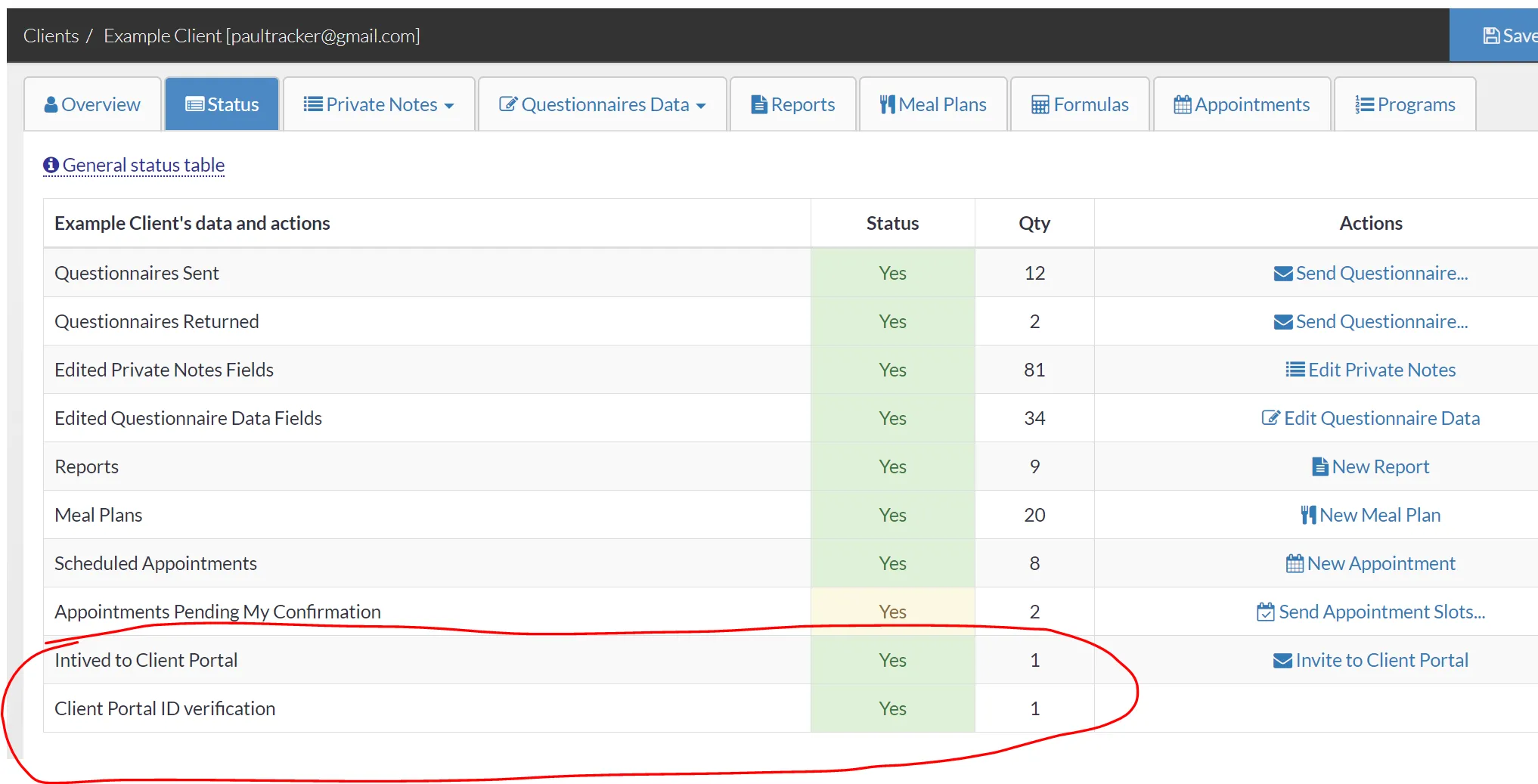Switch to the Overview tab
The width and height of the screenshot is (1538, 784).
(x=92, y=104)
